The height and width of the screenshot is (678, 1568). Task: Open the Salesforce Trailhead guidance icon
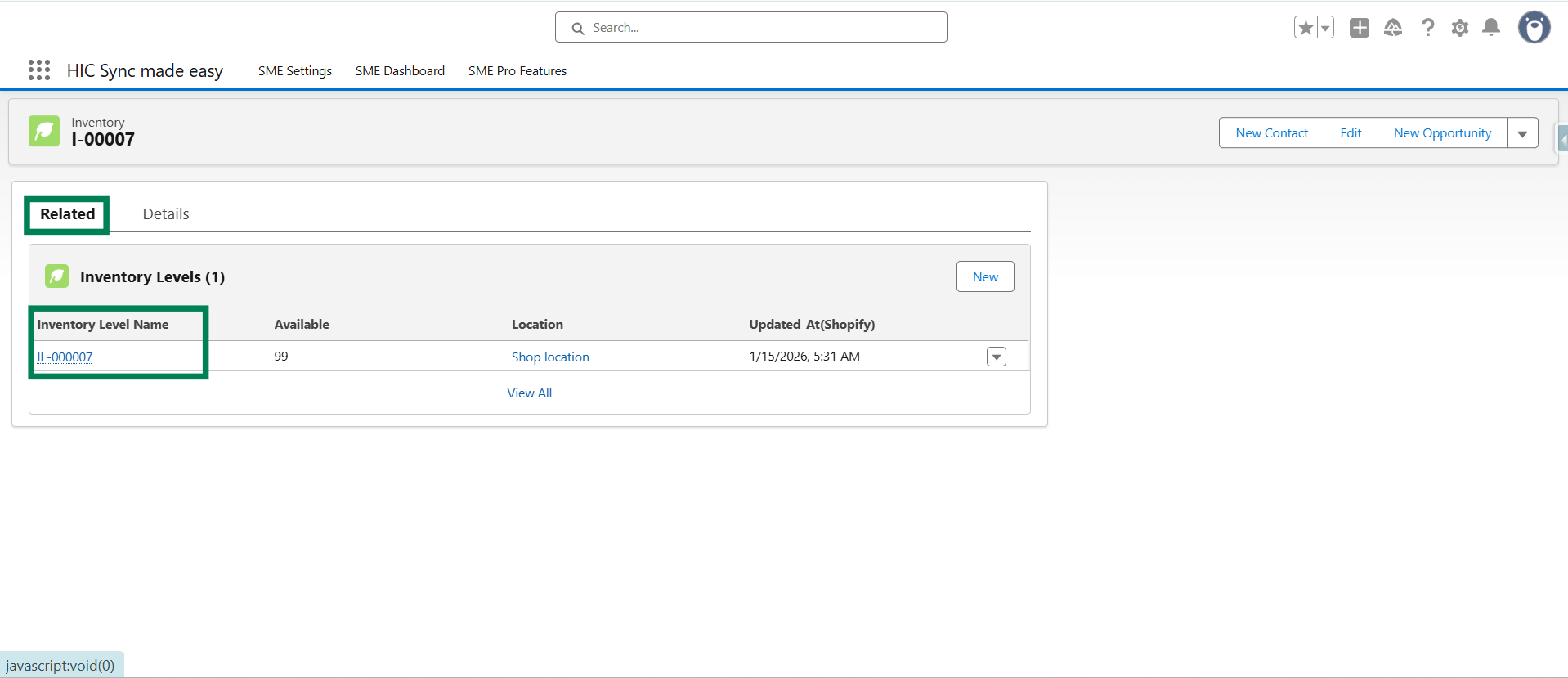pyautogui.click(x=1393, y=28)
